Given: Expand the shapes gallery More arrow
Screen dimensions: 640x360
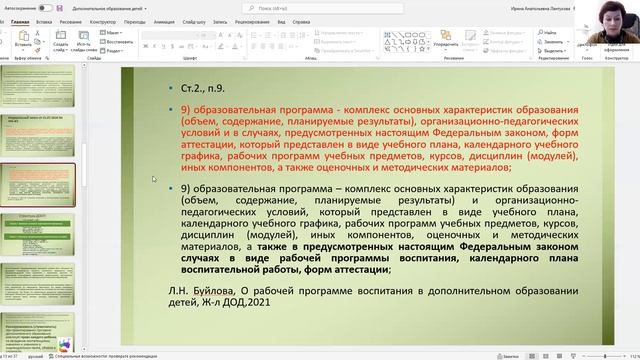Looking at the screenshot, I should [x=428, y=49].
